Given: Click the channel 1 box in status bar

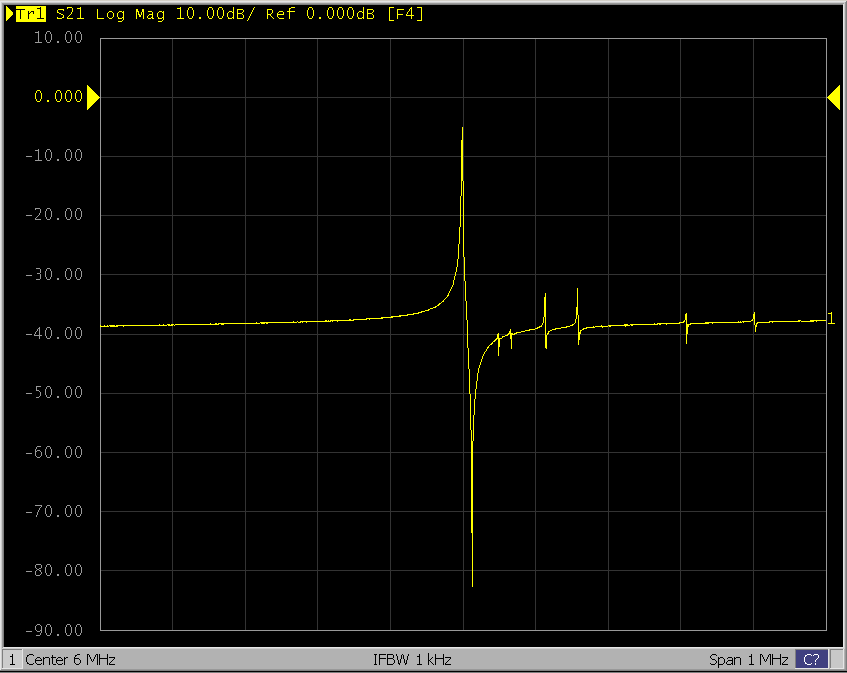Looking at the screenshot, I should tap(12, 660).
